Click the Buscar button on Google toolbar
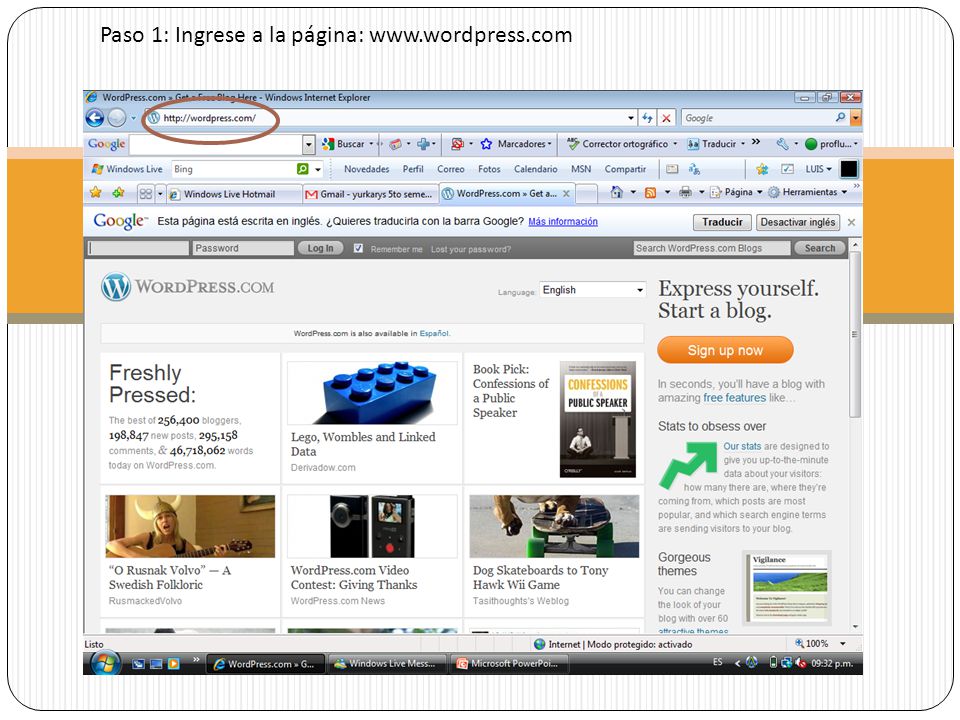Viewport: 960px width, 720px height. (343, 144)
